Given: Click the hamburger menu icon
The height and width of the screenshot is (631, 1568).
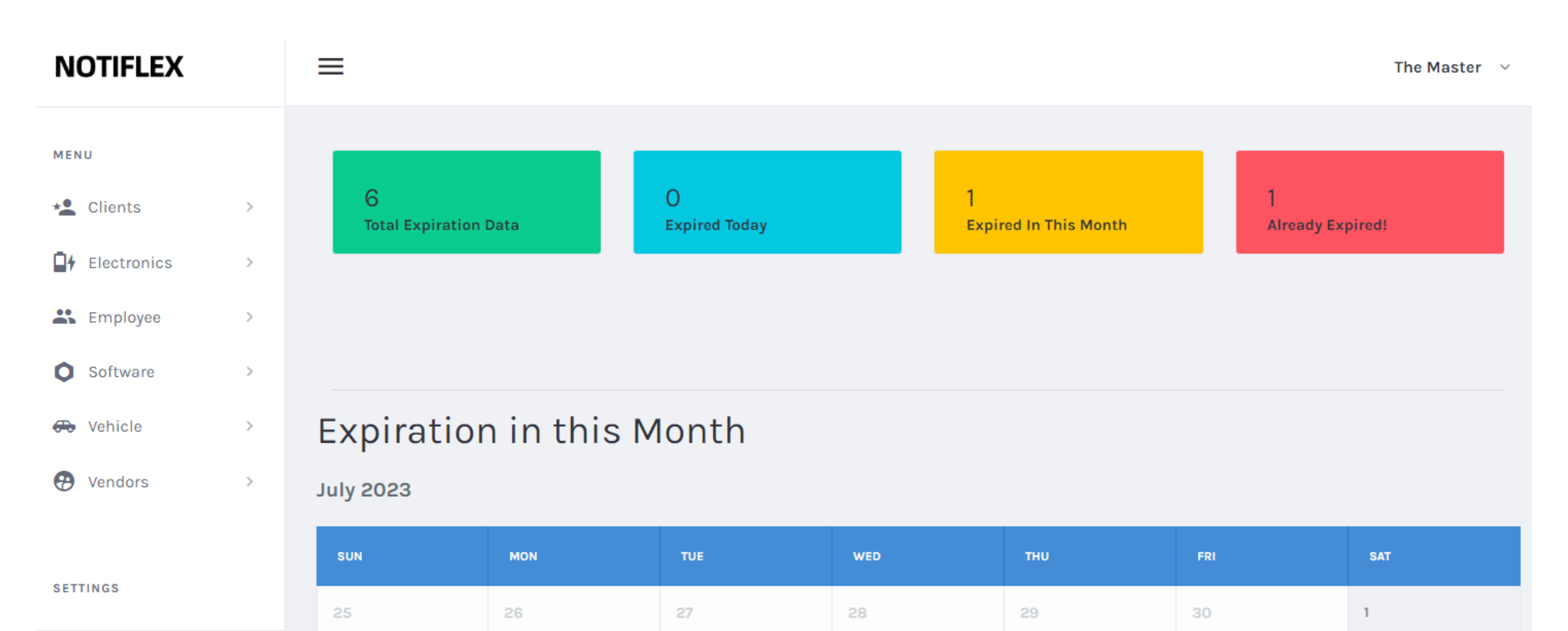Looking at the screenshot, I should coord(331,67).
